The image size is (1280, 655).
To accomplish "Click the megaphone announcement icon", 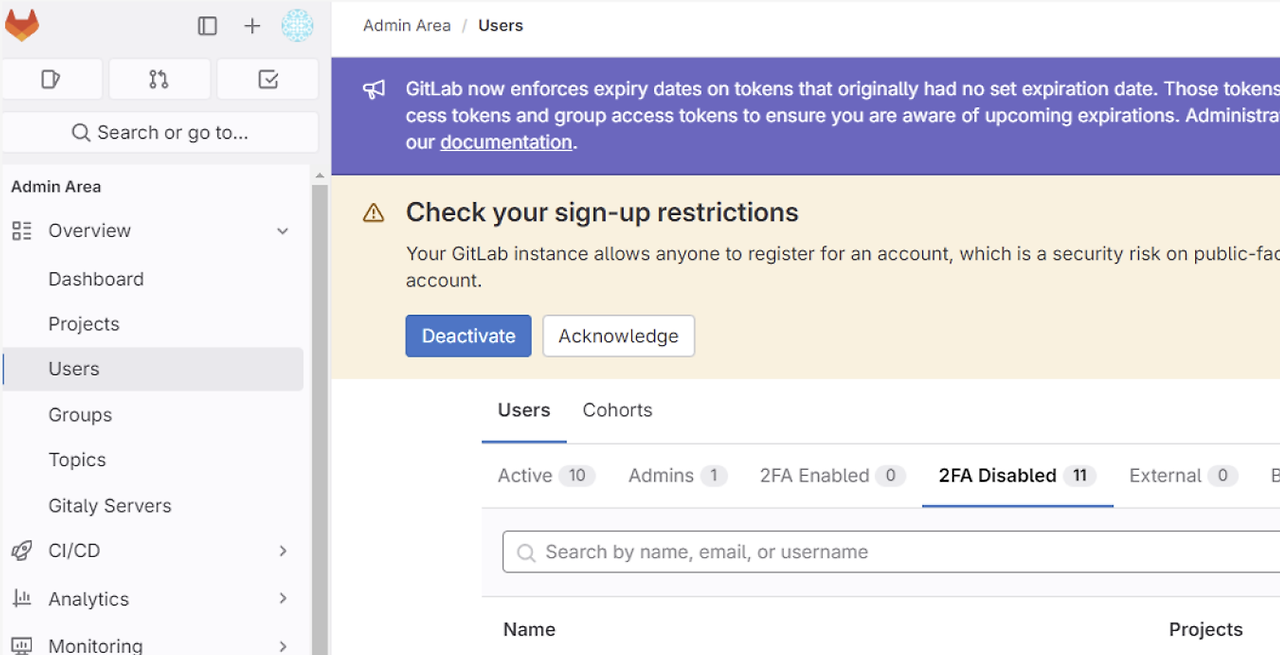I will coord(374,90).
